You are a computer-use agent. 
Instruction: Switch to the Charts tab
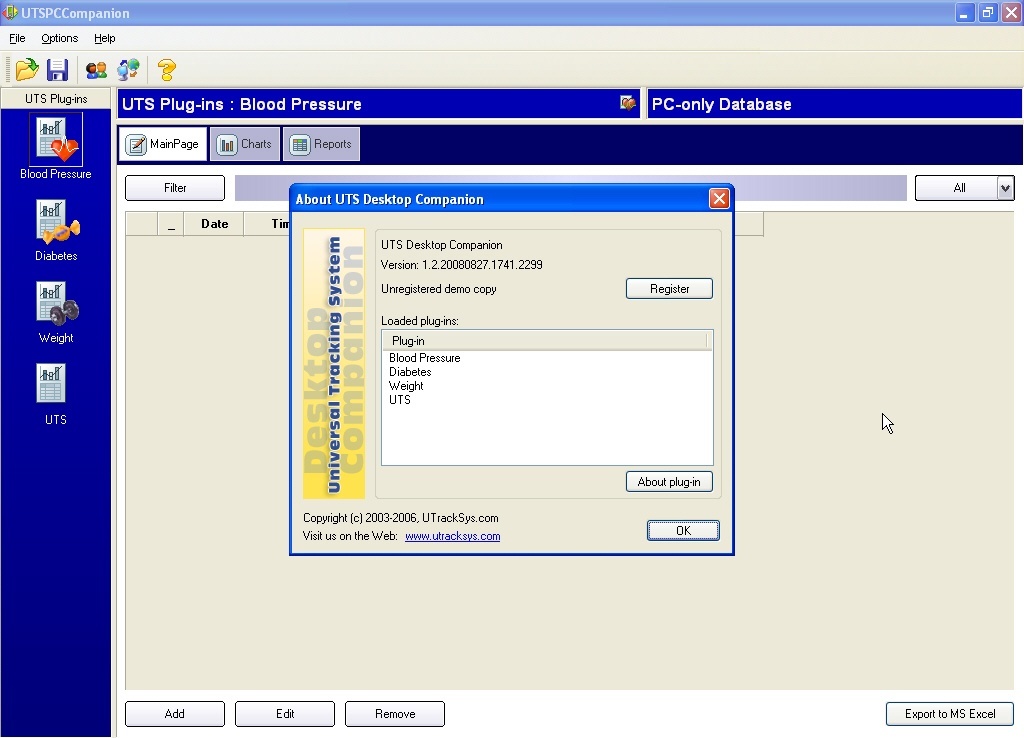pyautogui.click(x=245, y=143)
